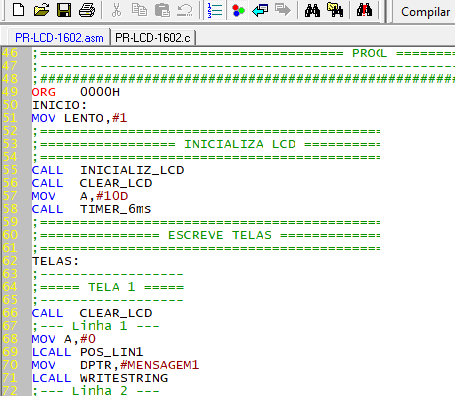Click the TELA 1 comment on line 64
455x398 pixels.
click(112, 287)
